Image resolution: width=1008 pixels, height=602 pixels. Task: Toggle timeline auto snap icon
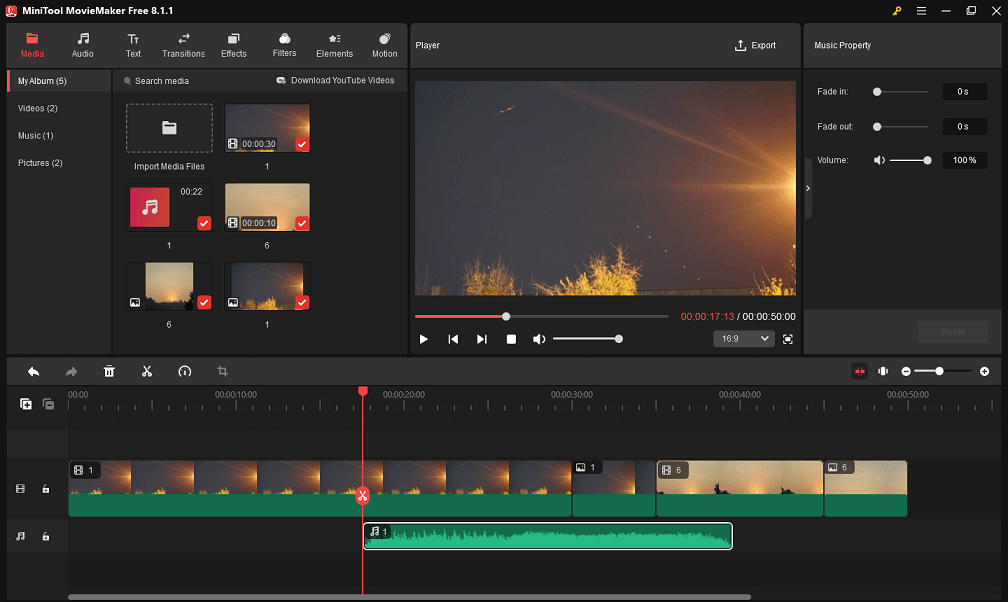point(860,371)
